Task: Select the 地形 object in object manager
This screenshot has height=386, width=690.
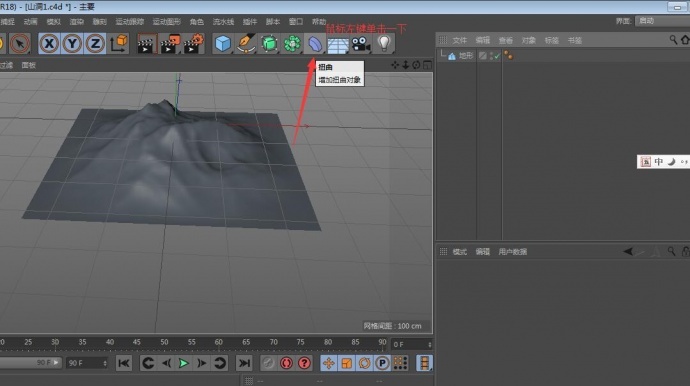Action: coord(466,56)
